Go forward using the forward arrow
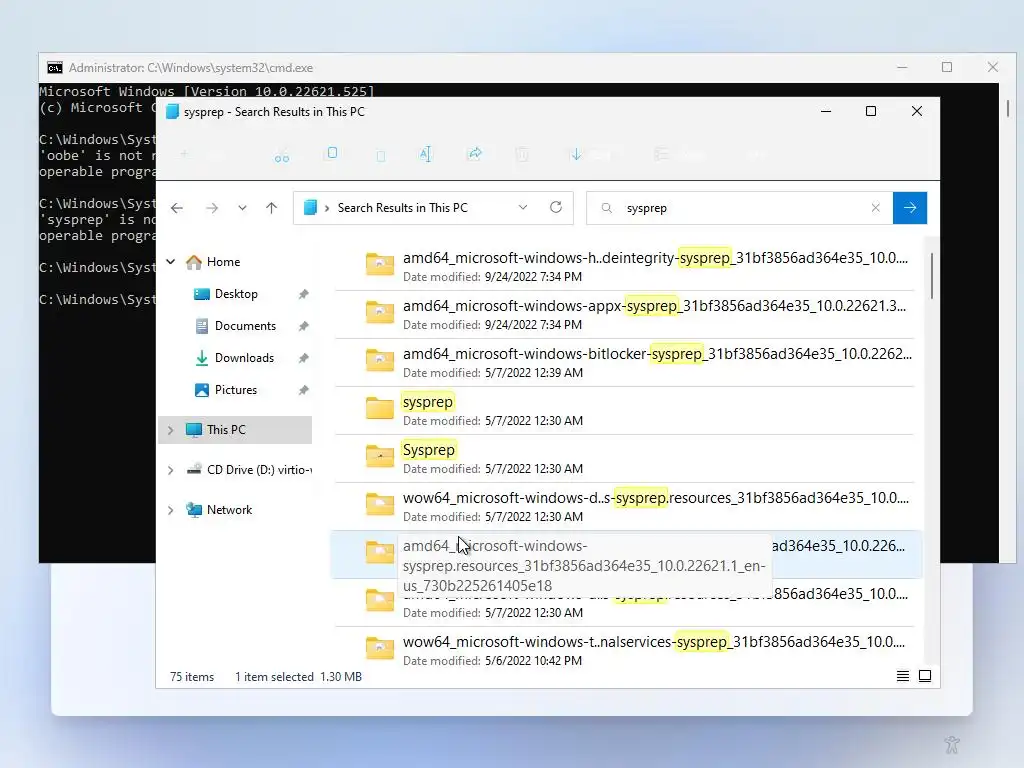1024x768 pixels. (x=212, y=208)
